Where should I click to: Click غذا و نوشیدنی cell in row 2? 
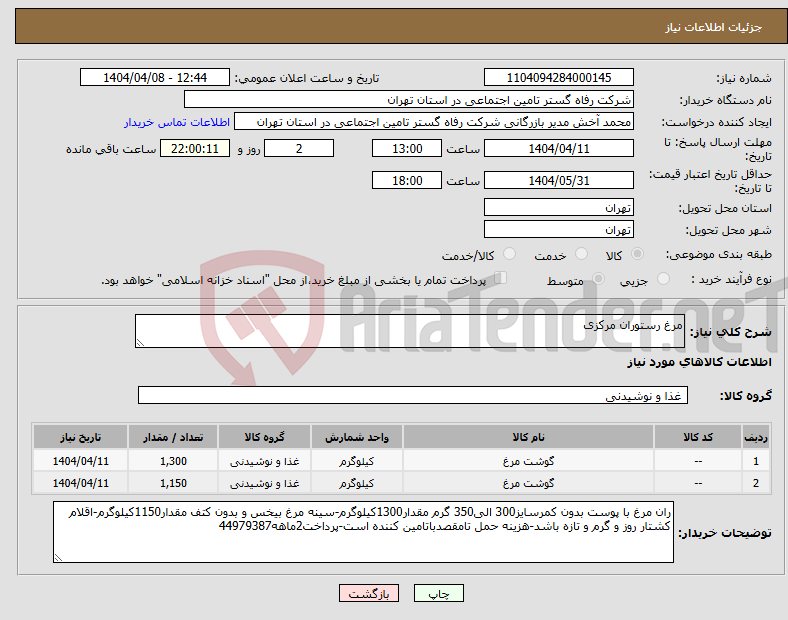point(264,483)
